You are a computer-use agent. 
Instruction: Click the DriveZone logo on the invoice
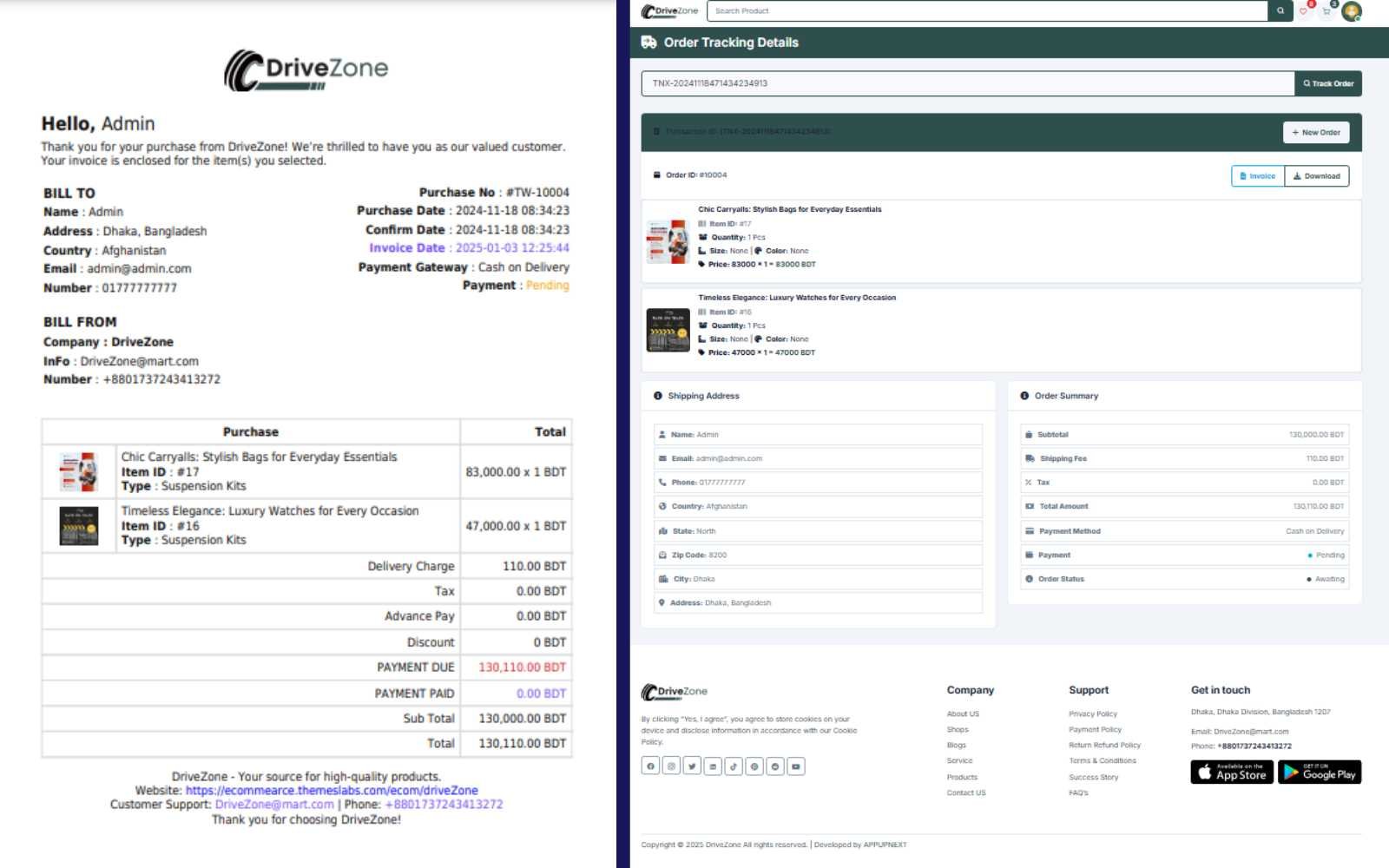tap(306, 69)
